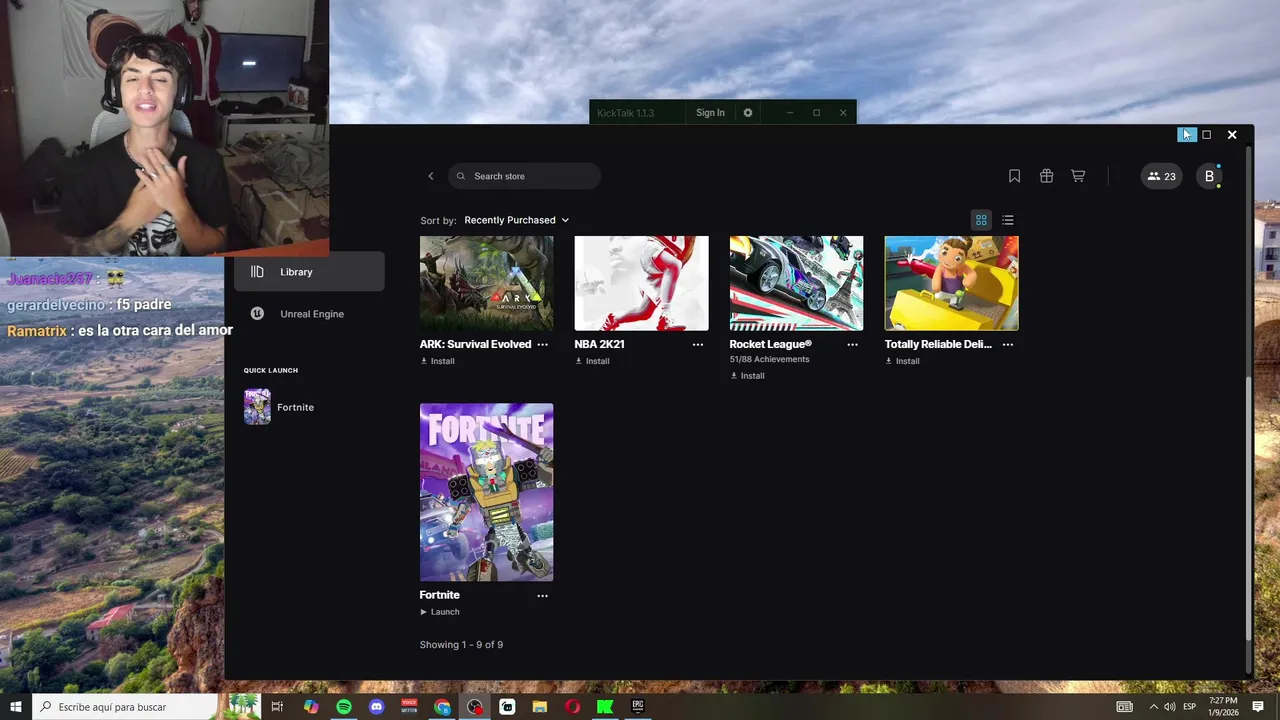Image resolution: width=1280 pixels, height=720 pixels.
Task: Show hidden system tray icons
Action: pos(1153,707)
